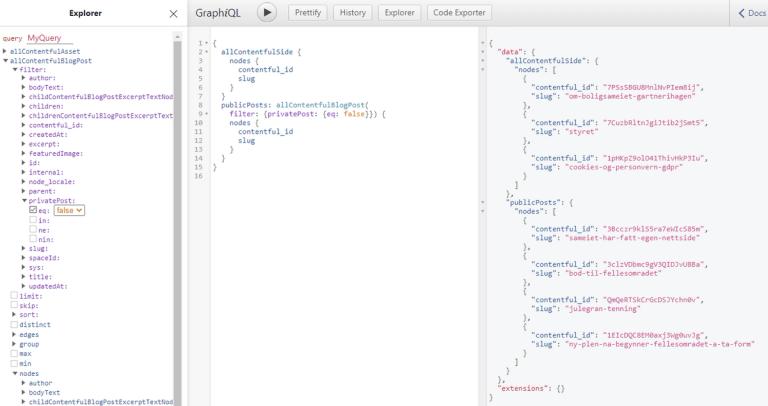Enable the skip argument checkbox
This screenshot has height=406, width=768.
(14, 305)
